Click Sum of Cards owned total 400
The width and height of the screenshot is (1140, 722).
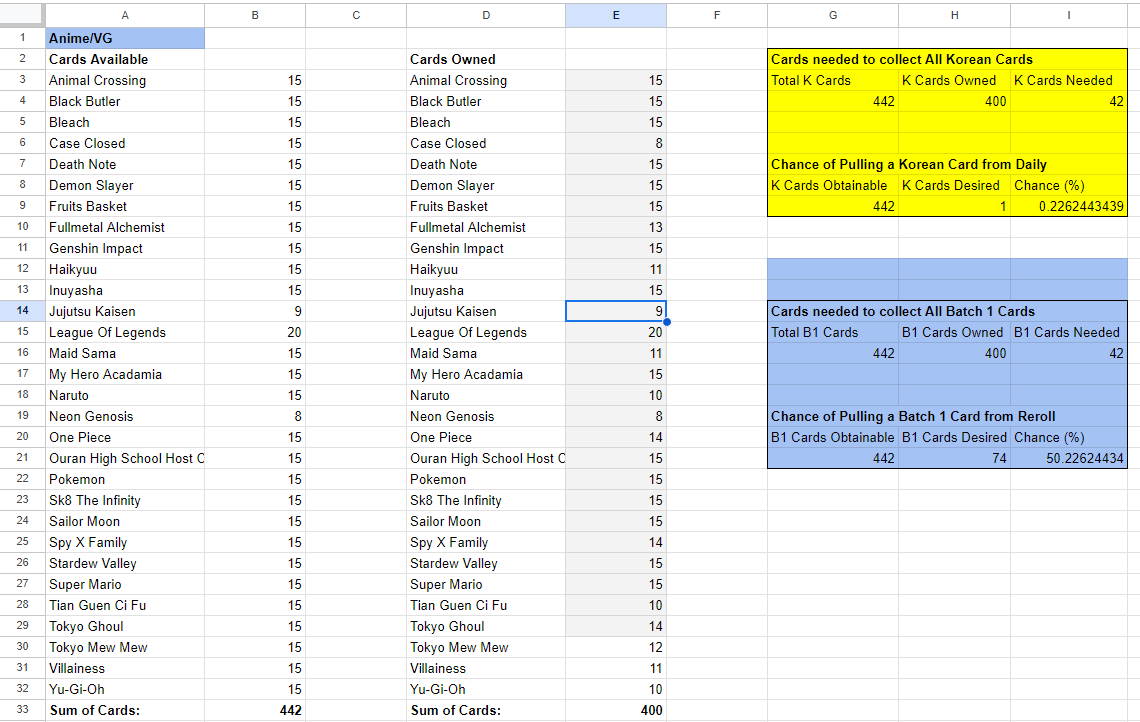point(616,711)
